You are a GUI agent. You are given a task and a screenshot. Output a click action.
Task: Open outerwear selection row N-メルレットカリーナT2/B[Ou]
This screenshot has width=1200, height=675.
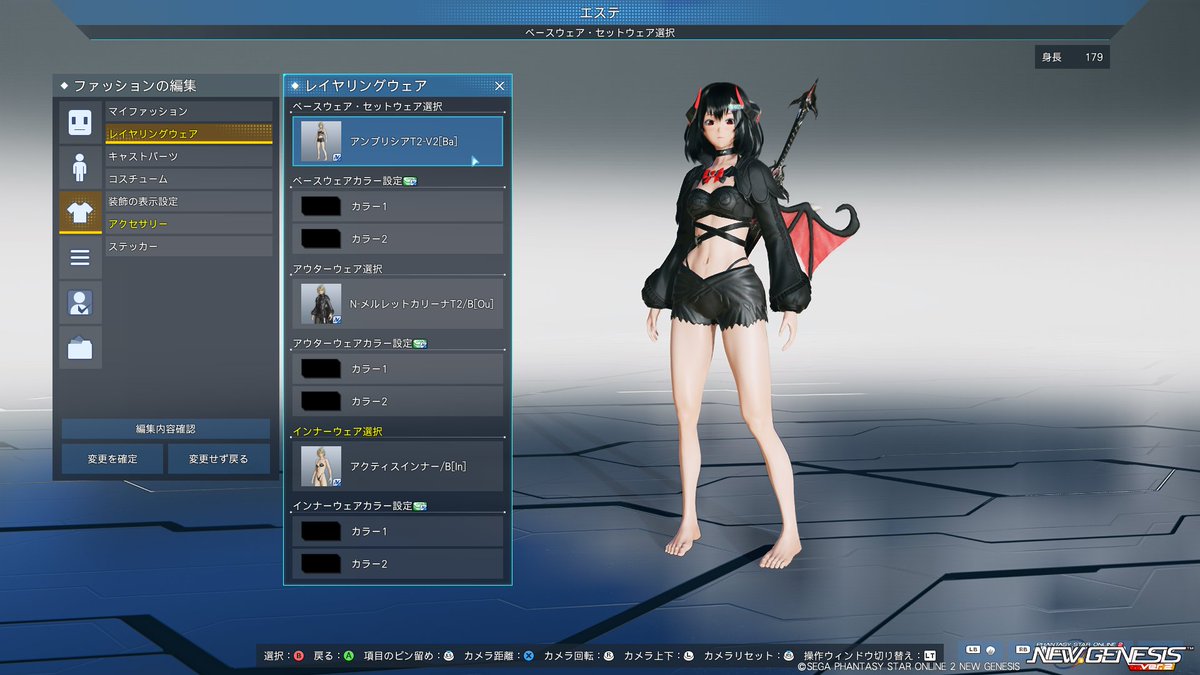[x=398, y=304]
